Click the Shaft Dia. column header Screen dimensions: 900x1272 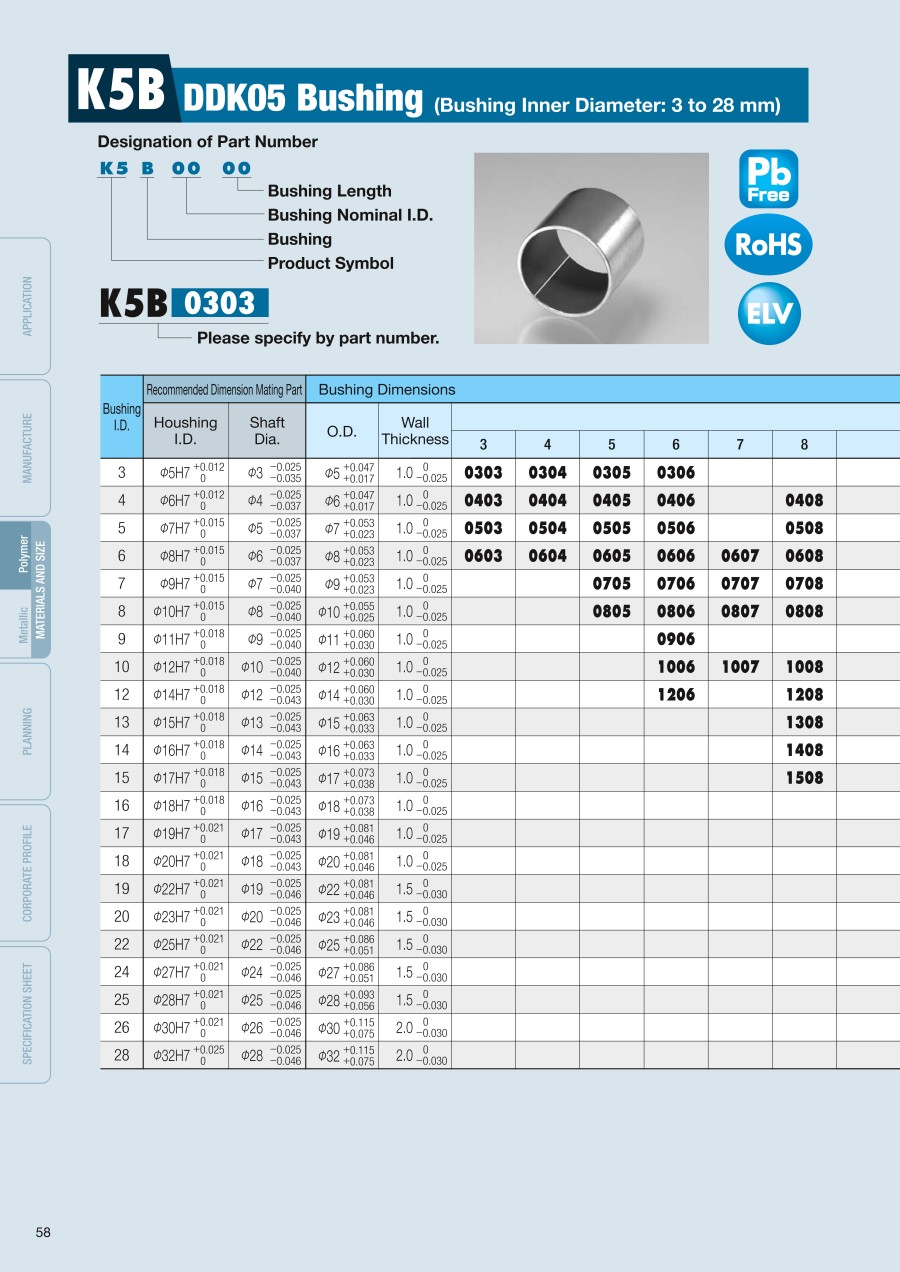tap(267, 431)
